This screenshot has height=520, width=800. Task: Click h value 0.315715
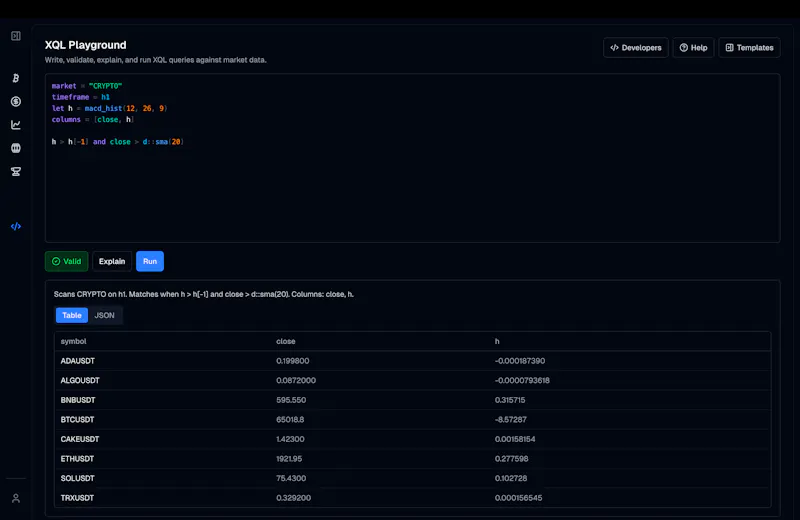[x=510, y=400]
